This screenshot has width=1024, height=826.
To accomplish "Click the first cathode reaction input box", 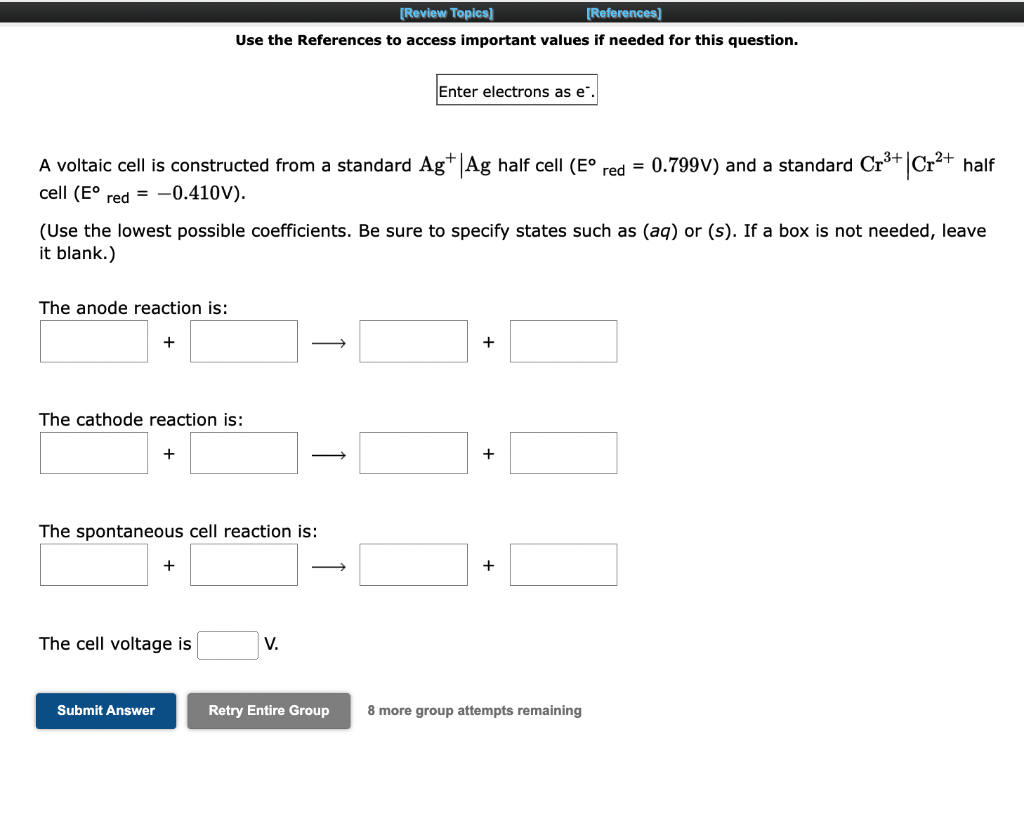I will click(93, 452).
